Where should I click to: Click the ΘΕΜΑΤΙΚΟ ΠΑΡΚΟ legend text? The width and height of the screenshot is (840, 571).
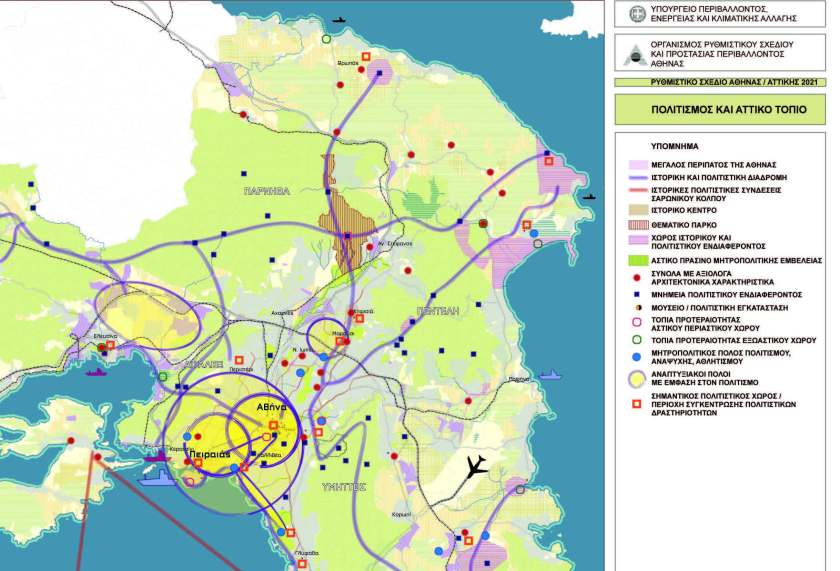684,225
